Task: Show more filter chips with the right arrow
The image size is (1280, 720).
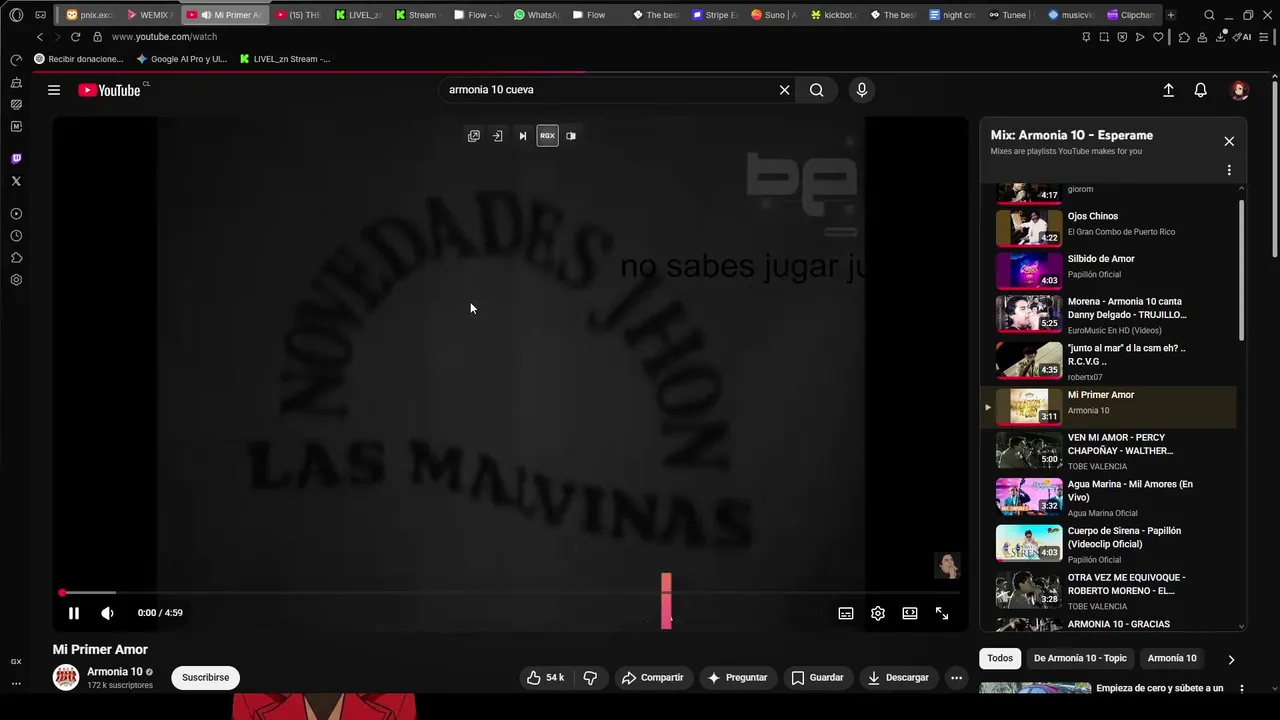Action: point(1231,659)
